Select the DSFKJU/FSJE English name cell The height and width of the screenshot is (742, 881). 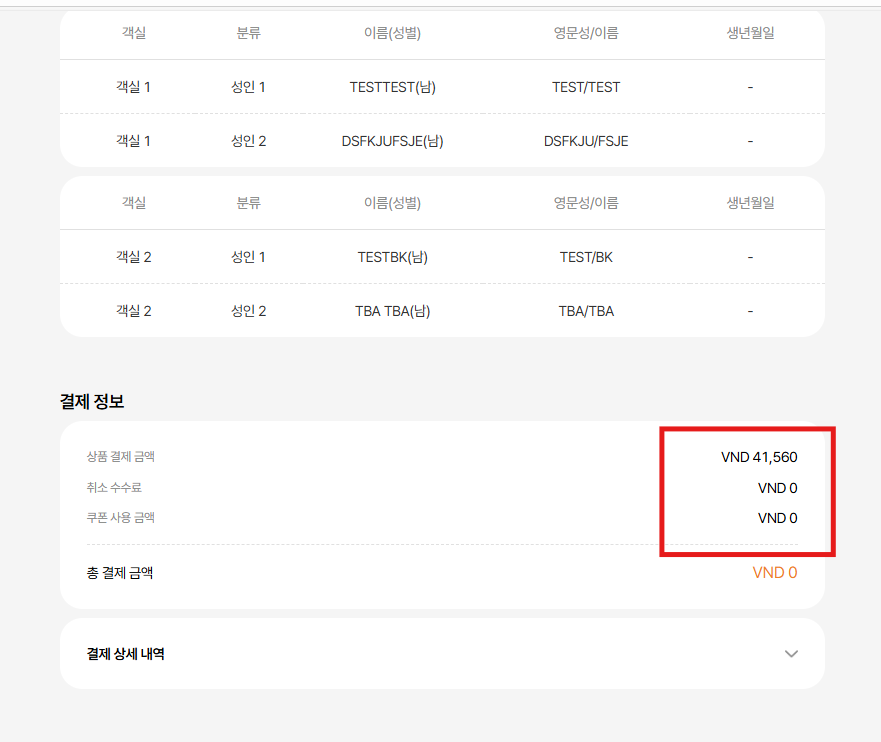pos(586,141)
